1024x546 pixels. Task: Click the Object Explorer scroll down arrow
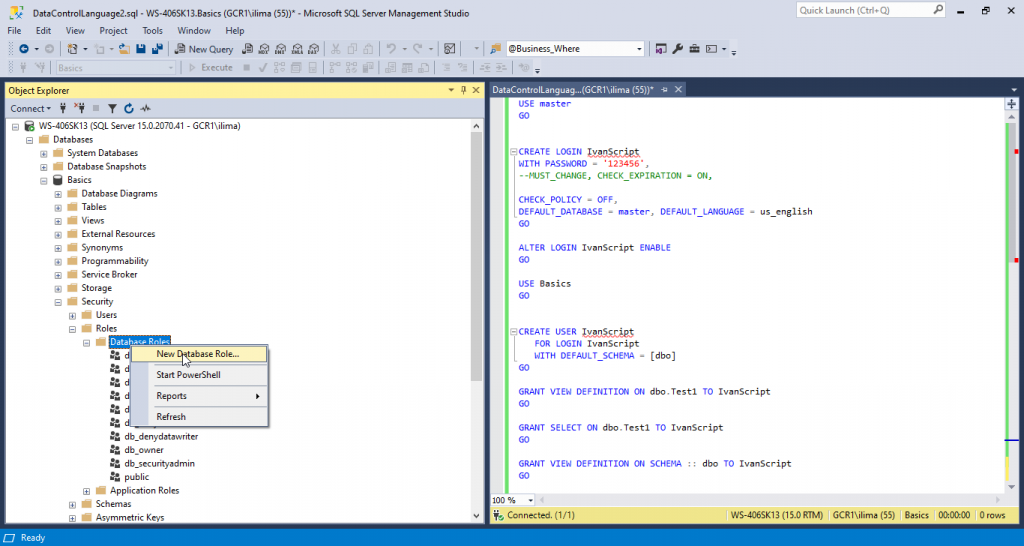pos(476,516)
